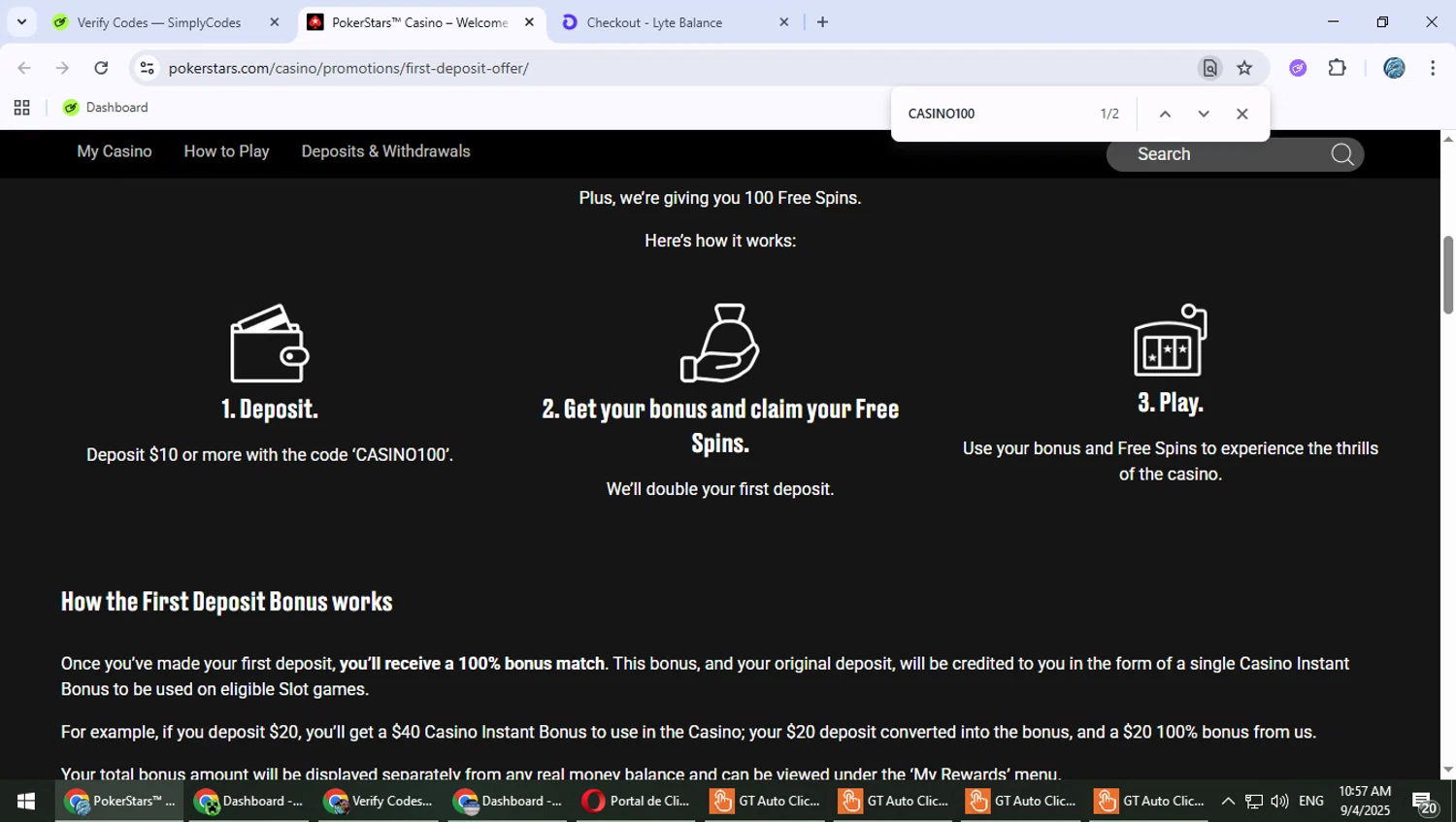Open Verify Codes Chrome window in taskbar
The image size is (1456, 822).
pos(379,801)
